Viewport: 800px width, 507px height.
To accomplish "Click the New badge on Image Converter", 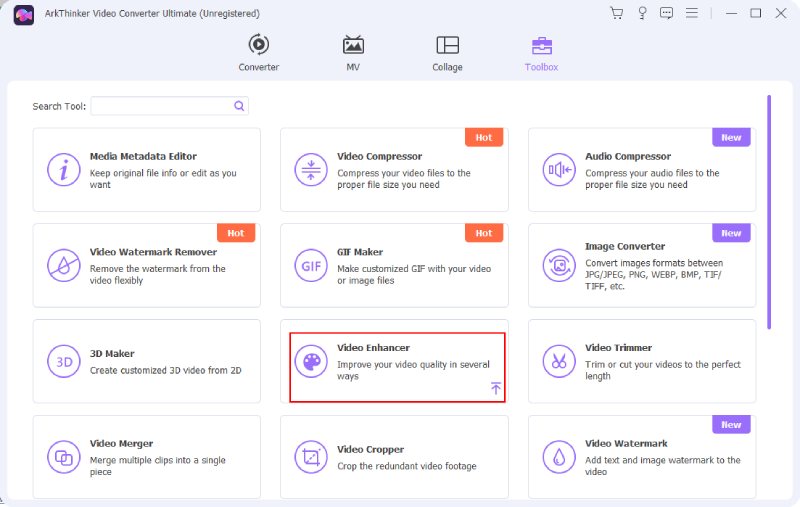I will [x=731, y=233].
